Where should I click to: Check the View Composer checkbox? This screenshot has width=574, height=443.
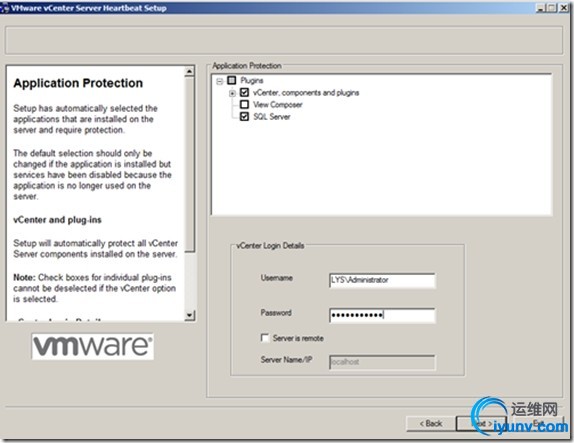pos(244,104)
